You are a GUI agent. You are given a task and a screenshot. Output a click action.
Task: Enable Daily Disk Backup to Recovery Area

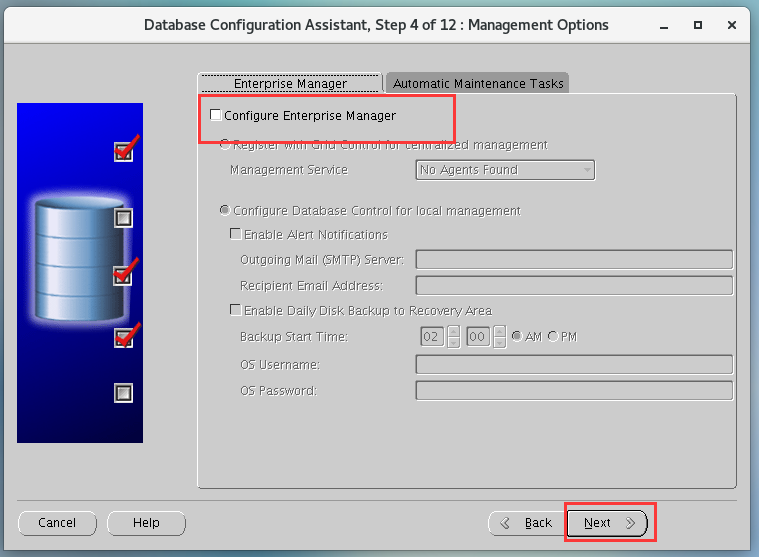(236, 310)
